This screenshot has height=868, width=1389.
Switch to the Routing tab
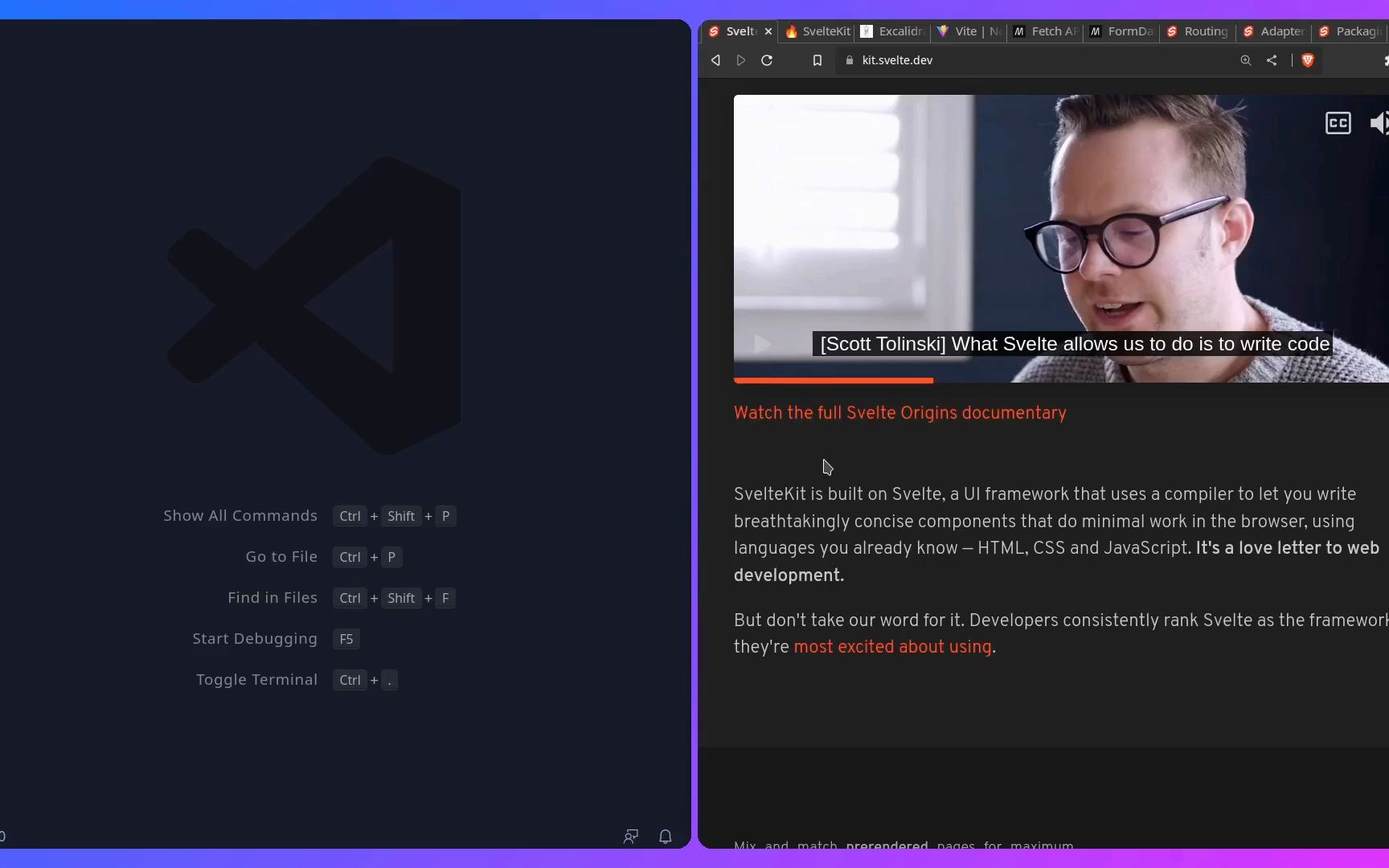pos(1198,31)
